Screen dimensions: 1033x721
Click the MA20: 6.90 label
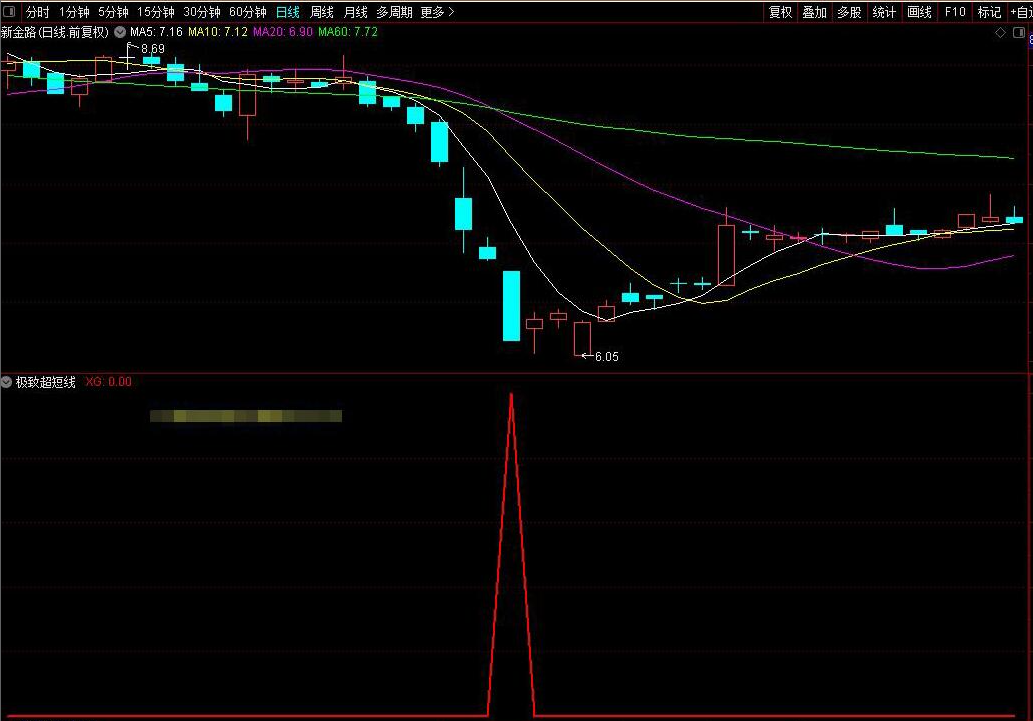(283, 32)
